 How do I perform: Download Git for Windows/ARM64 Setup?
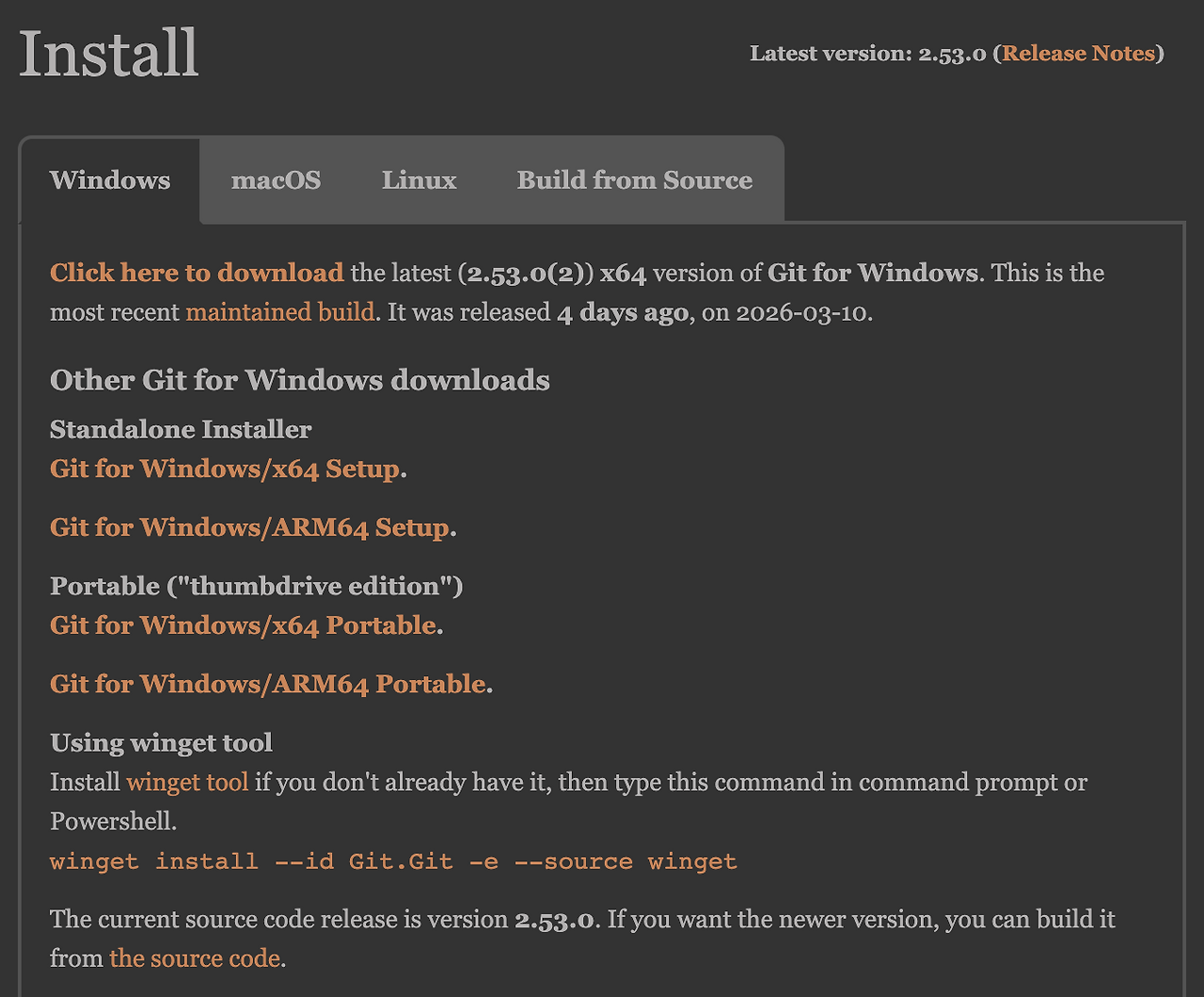[x=249, y=528]
